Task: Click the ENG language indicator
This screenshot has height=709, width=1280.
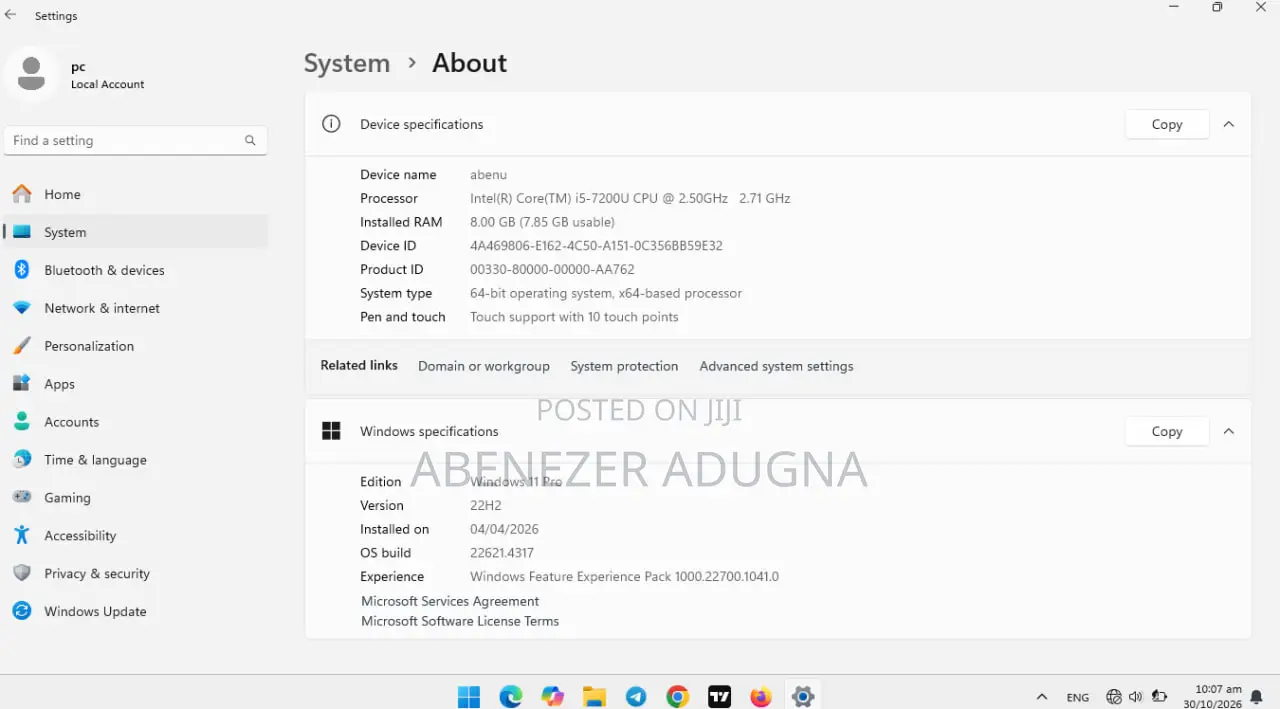Action: (x=1078, y=697)
